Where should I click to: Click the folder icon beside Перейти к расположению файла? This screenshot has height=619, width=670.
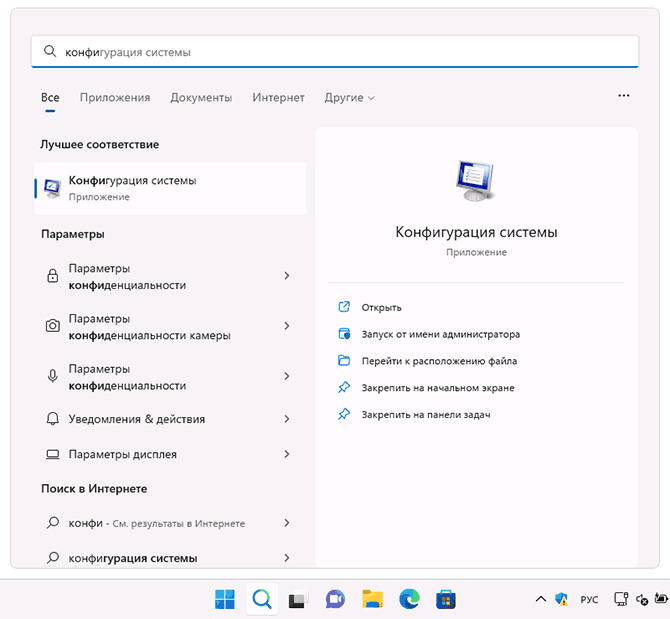click(344, 361)
